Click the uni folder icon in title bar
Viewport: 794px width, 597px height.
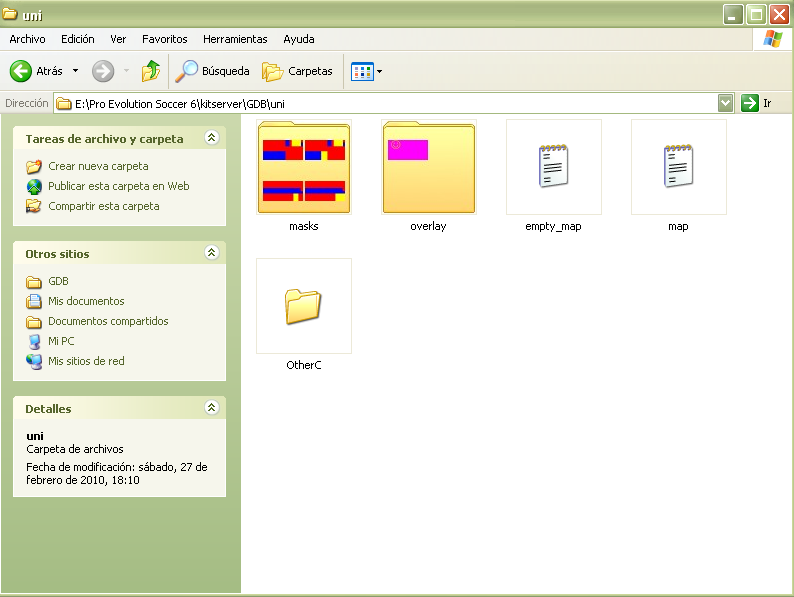point(10,14)
